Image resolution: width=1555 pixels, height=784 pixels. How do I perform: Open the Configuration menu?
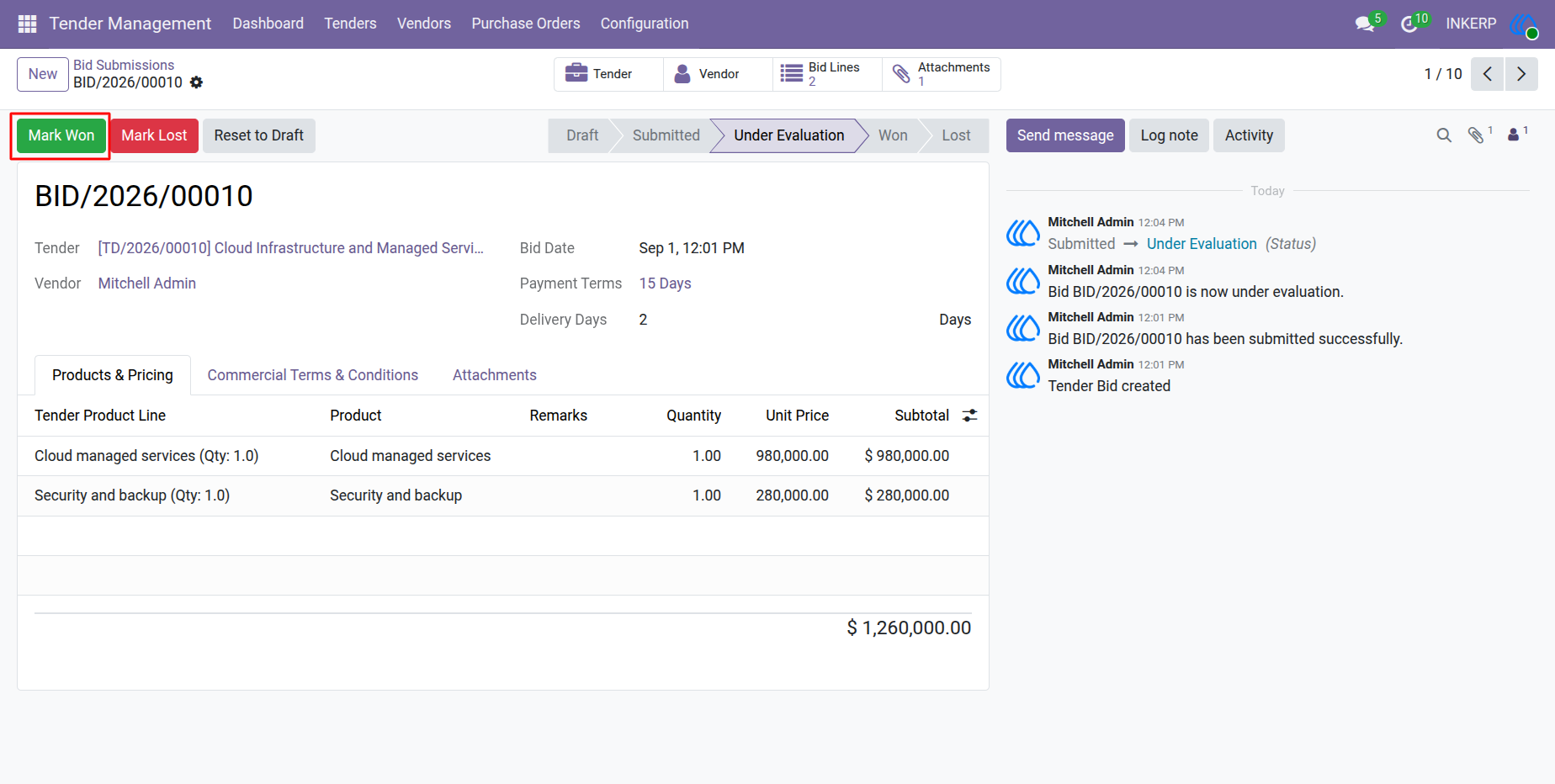click(x=645, y=24)
